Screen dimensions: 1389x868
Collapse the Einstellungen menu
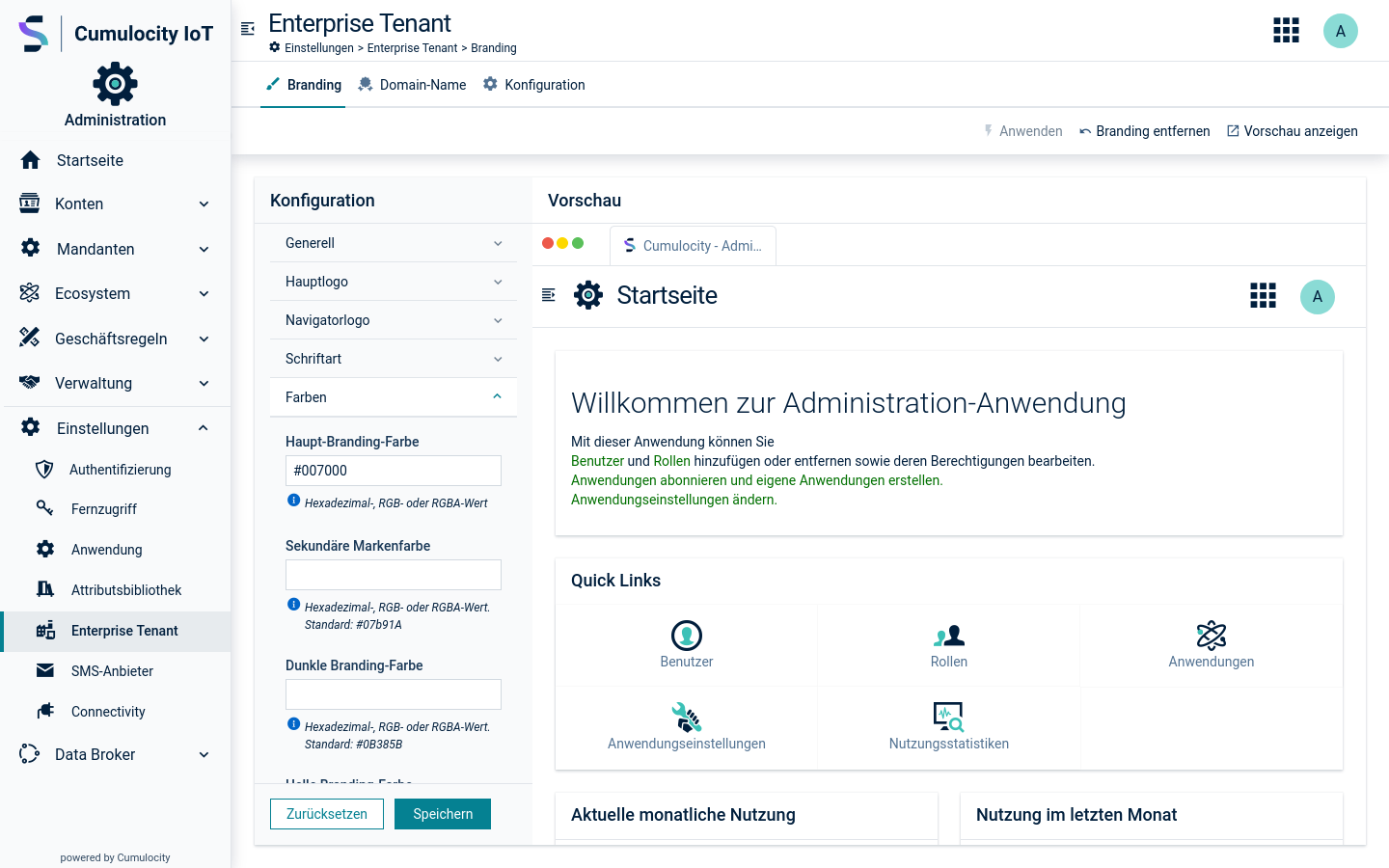coord(204,428)
